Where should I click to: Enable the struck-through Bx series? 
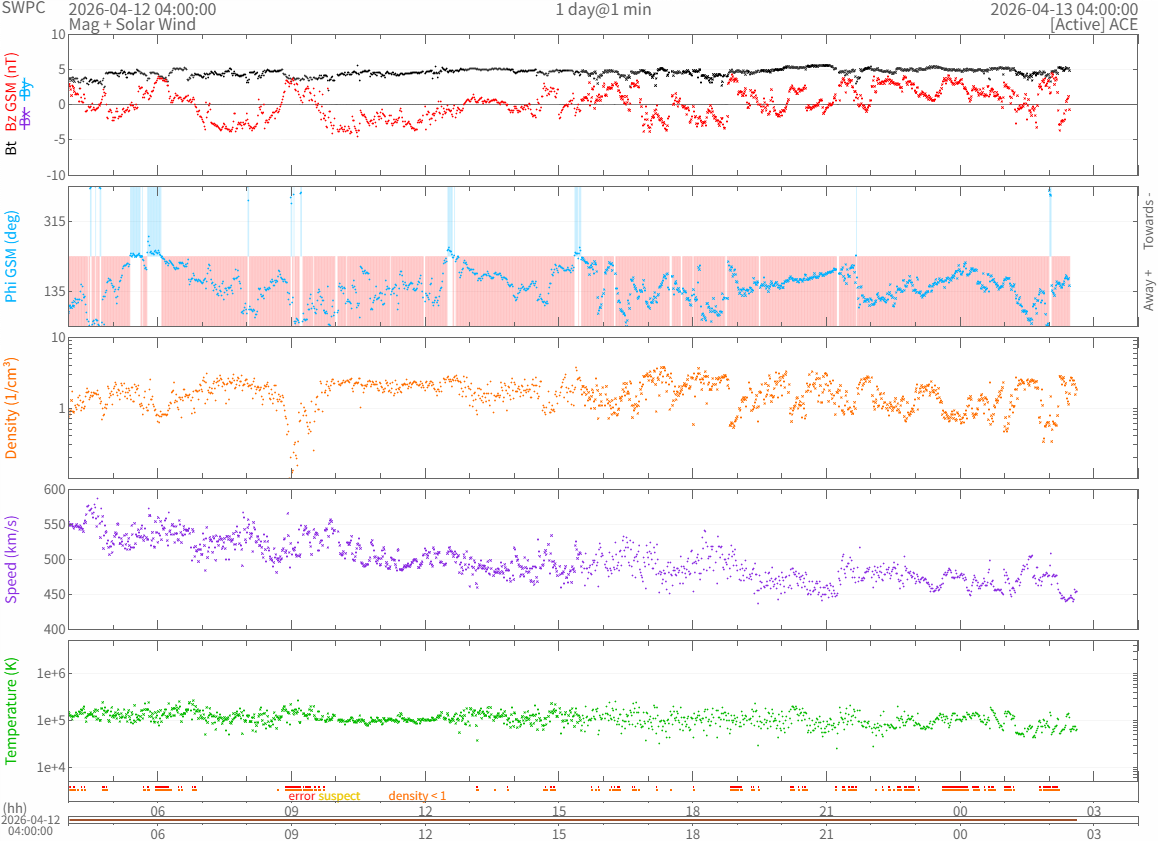click(26, 118)
